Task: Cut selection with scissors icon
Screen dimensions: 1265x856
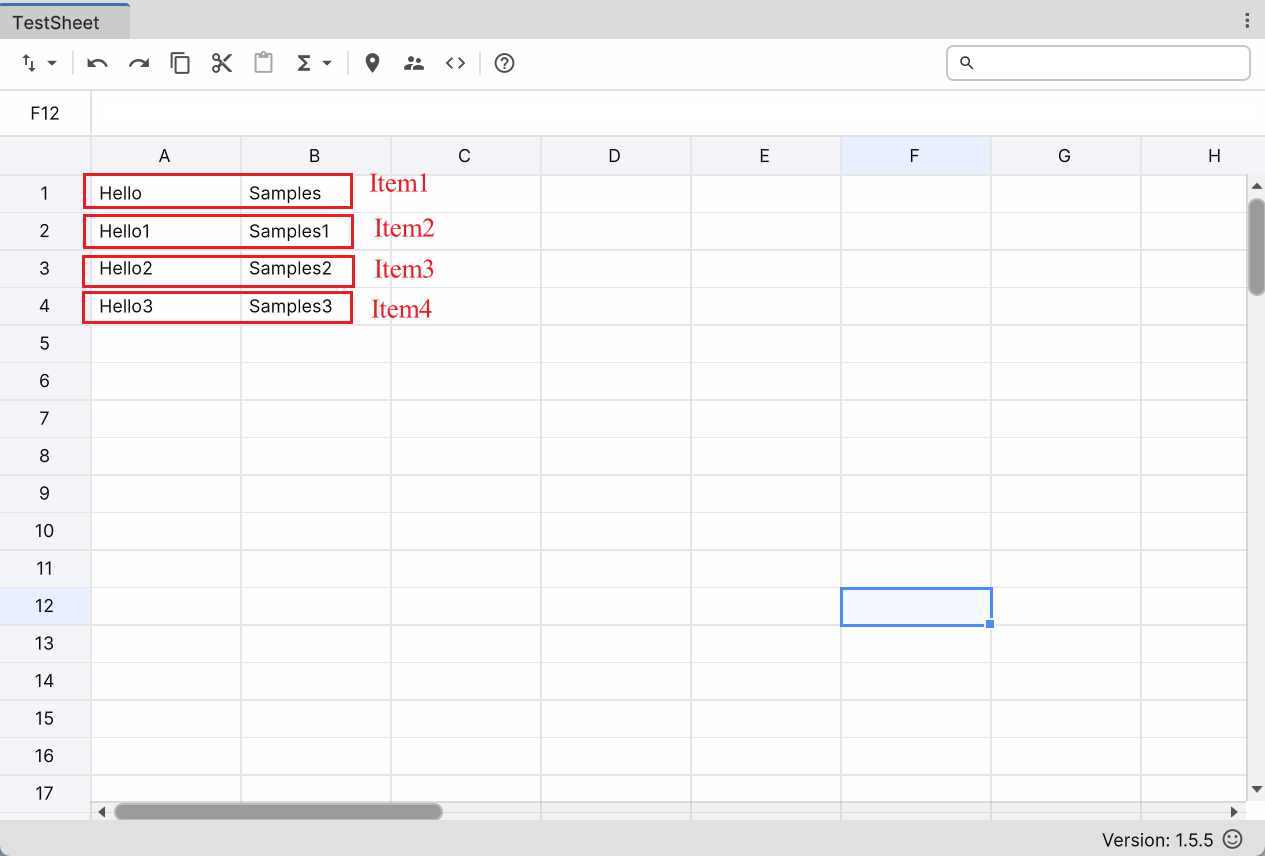Action: [x=222, y=63]
